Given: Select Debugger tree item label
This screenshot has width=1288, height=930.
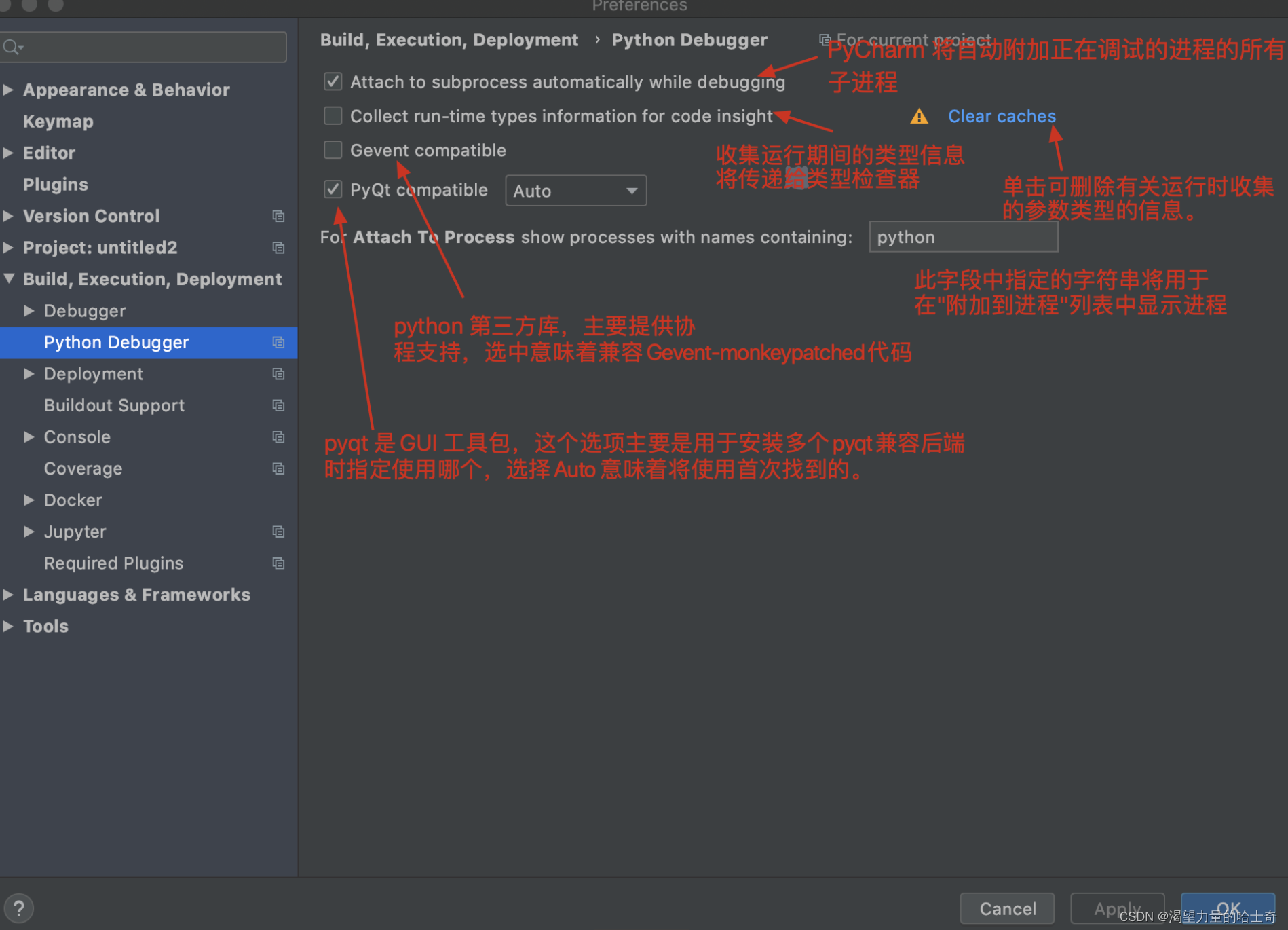Looking at the screenshot, I should click(85, 311).
